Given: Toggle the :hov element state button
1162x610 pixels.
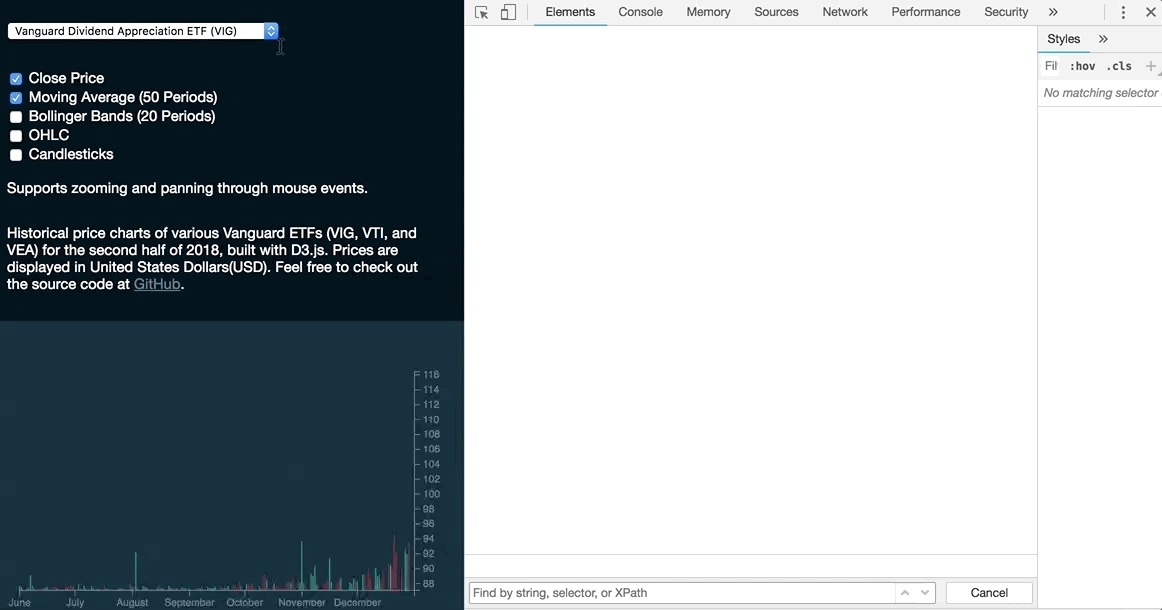Looking at the screenshot, I should pos(1082,66).
